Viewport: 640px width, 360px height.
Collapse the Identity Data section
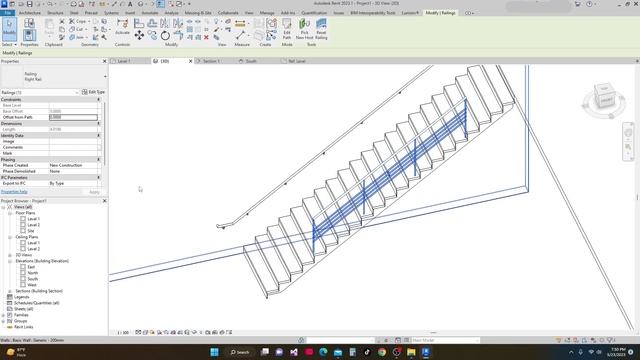(x=98, y=136)
